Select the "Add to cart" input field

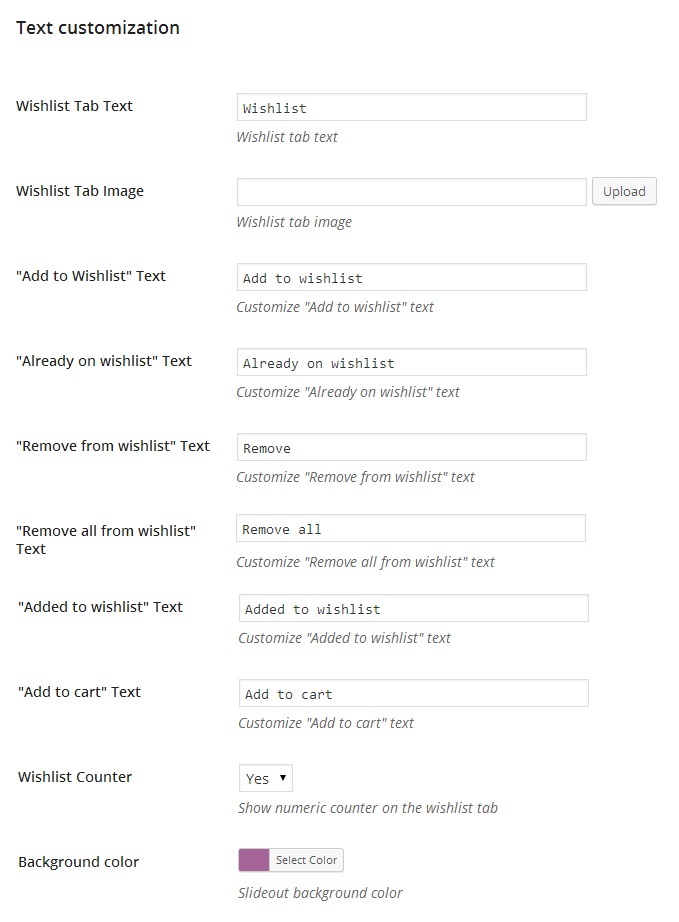click(x=413, y=694)
